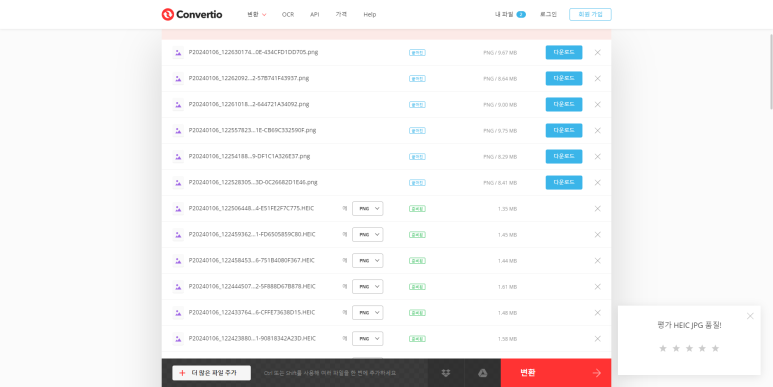
Task: Rate quality five stars
Action: [x=715, y=348]
